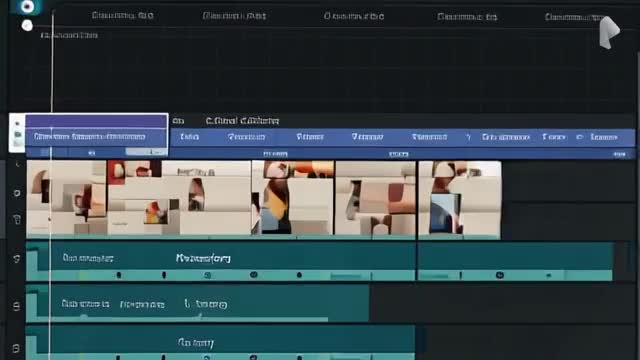Click the label text inside the selected purple clip

[x=90, y=137]
